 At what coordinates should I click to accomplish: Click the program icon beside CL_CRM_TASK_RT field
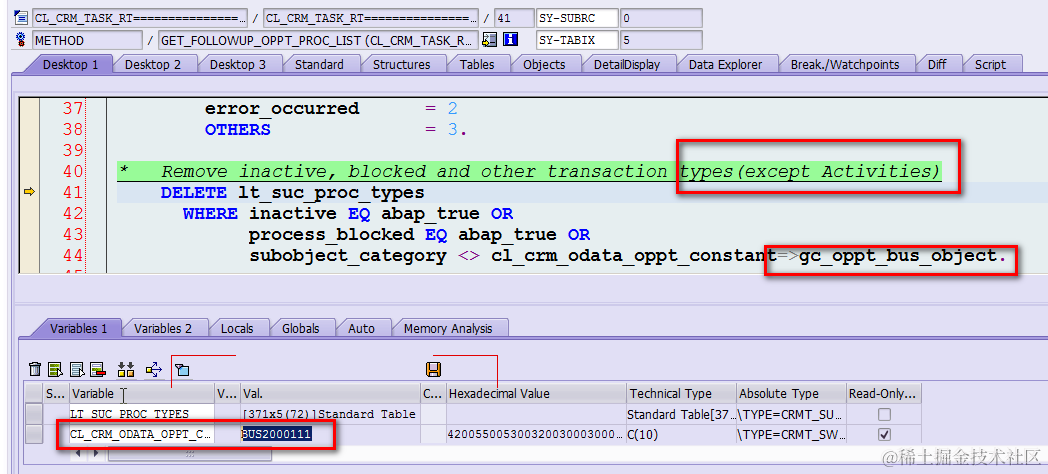pos(21,17)
